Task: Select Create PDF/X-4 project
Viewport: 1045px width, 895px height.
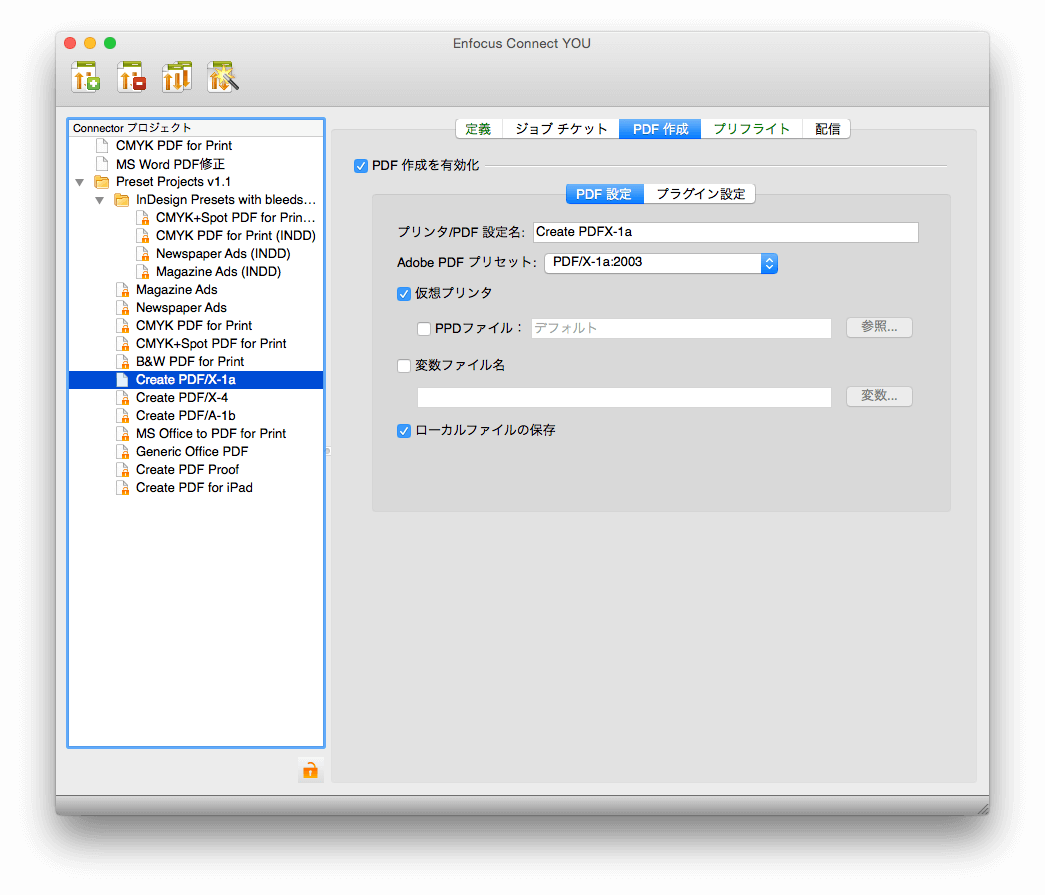Action: click(182, 398)
